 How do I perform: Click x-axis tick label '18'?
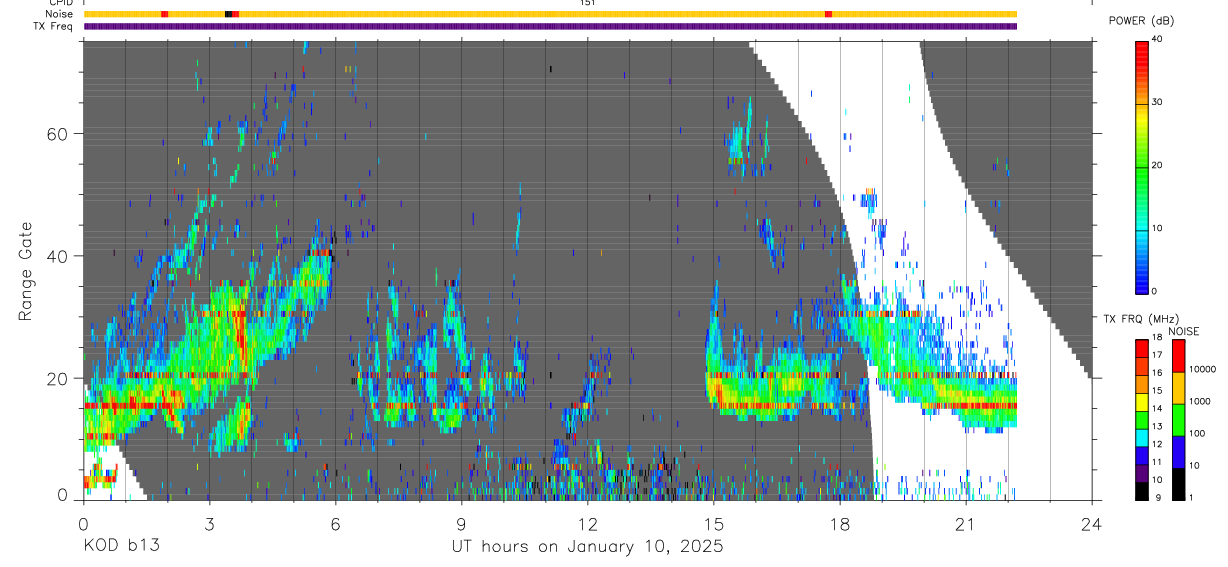point(840,524)
